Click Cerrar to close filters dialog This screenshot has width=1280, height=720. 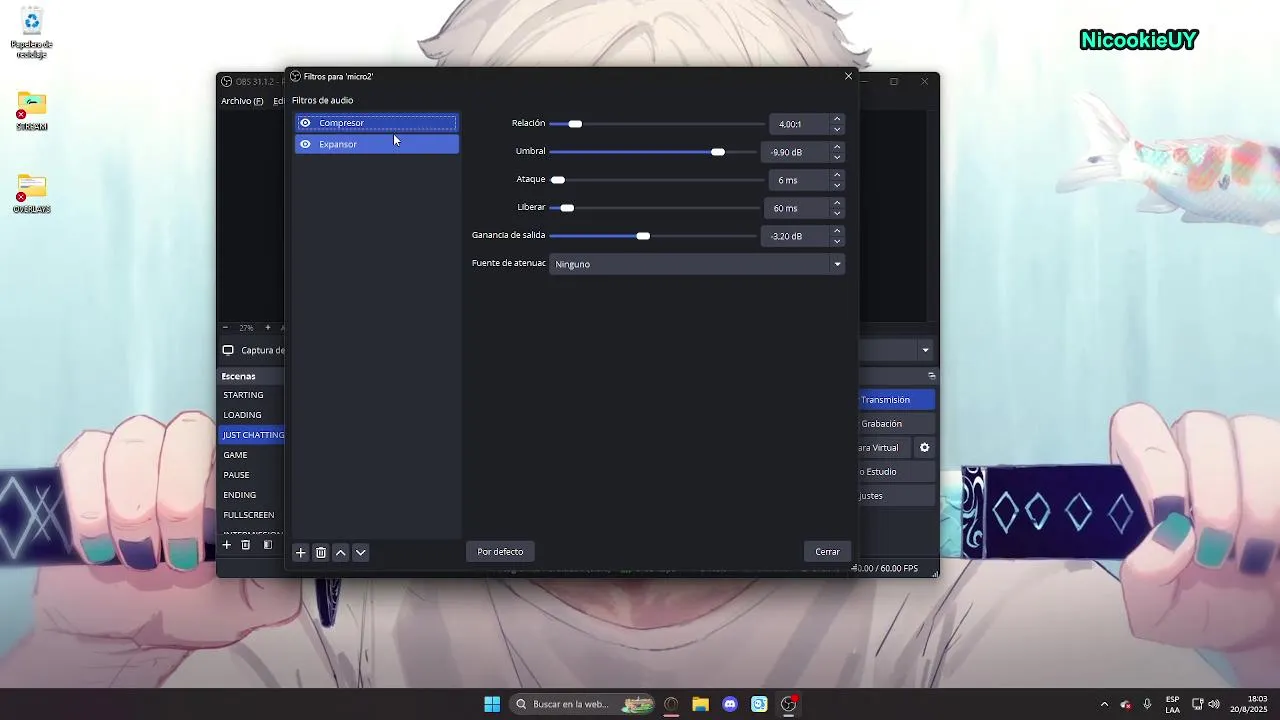pos(827,552)
